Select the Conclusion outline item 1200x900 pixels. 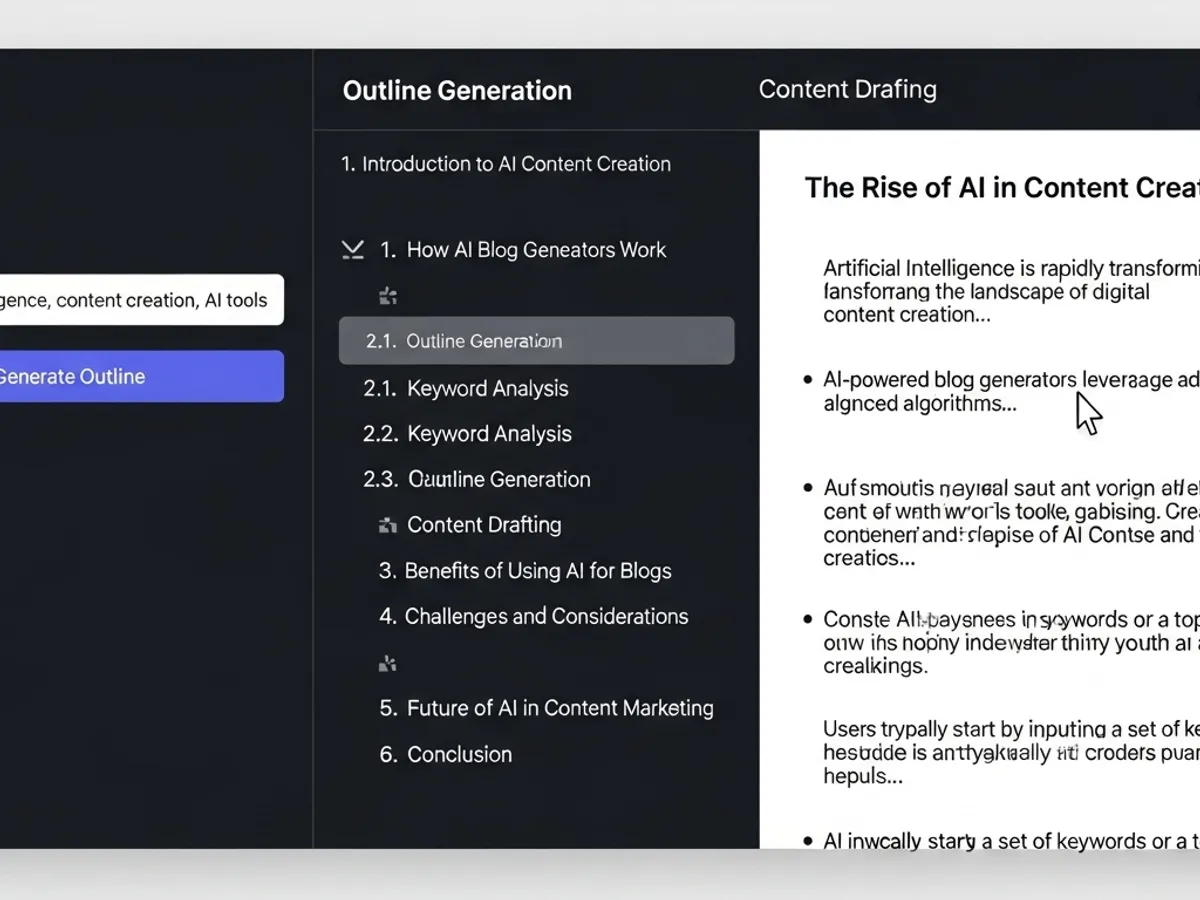(x=459, y=754)
